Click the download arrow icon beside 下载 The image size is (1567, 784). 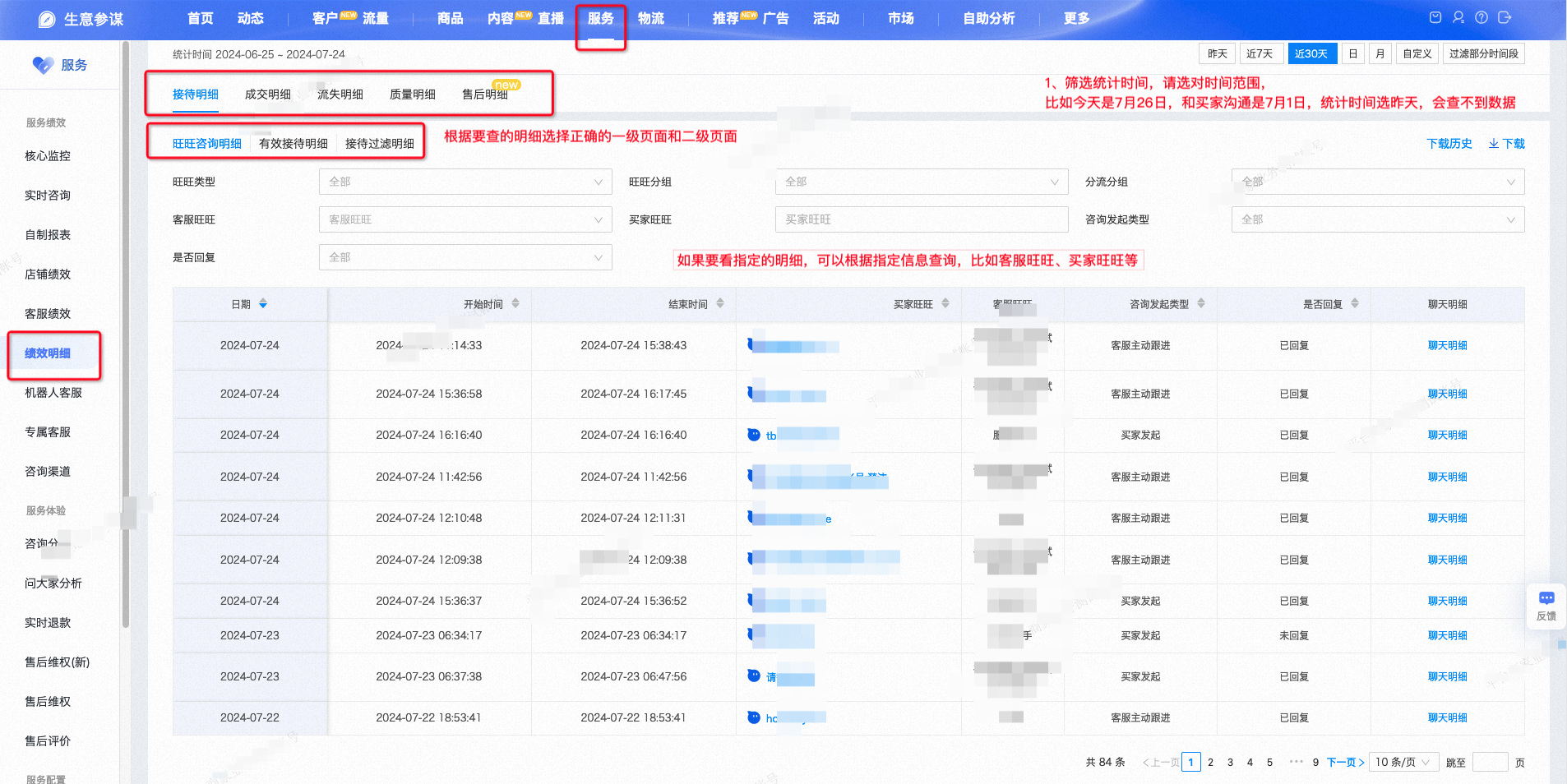(x=1494, y=144)
